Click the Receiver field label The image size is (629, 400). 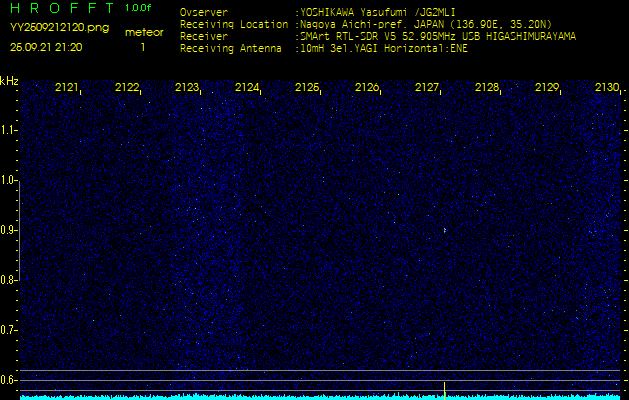tap(204, 37)
